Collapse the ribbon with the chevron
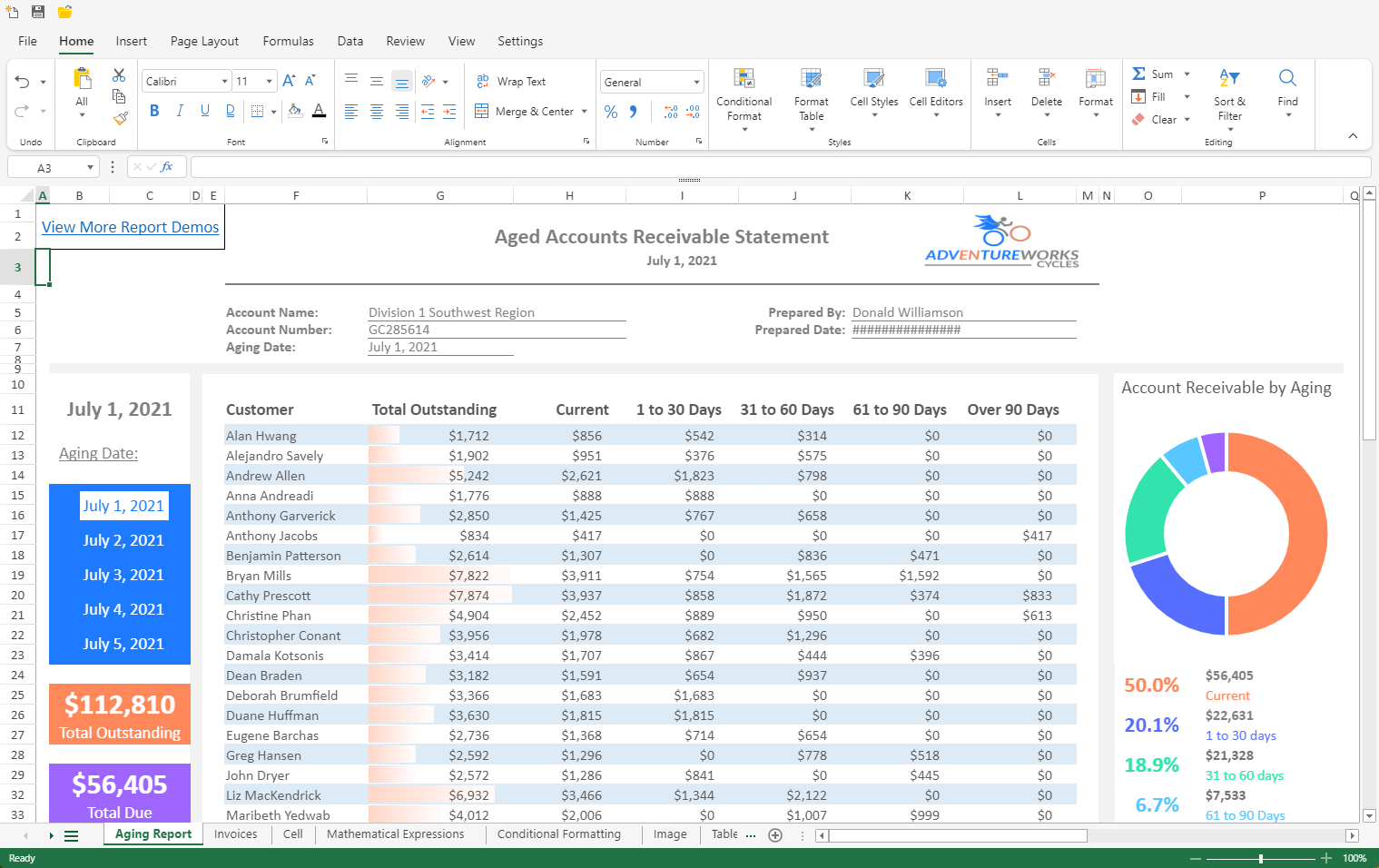The height and width of the screenshot is (868, 1379). [1353, 136]
